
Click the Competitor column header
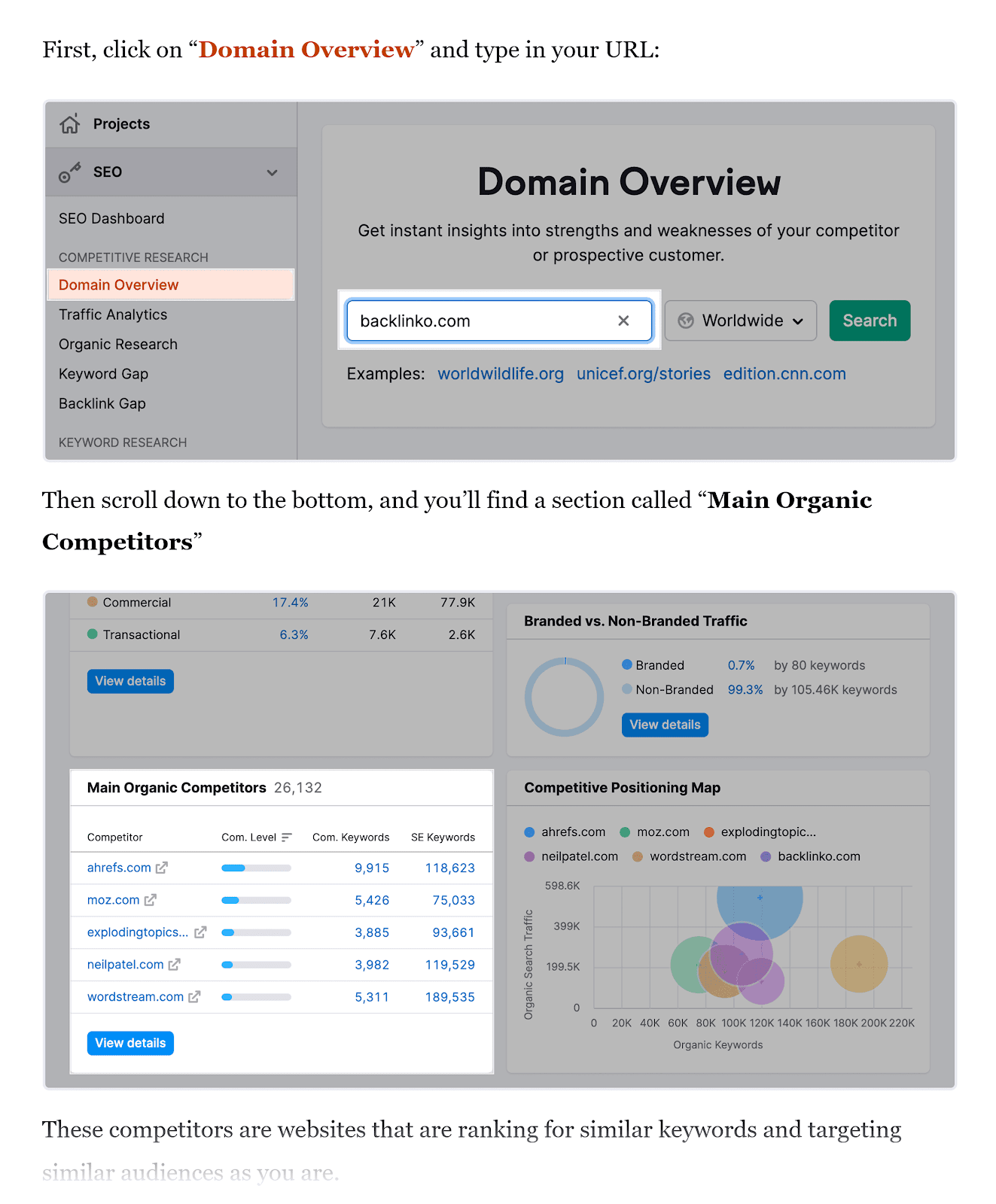(x=114, y=838)
